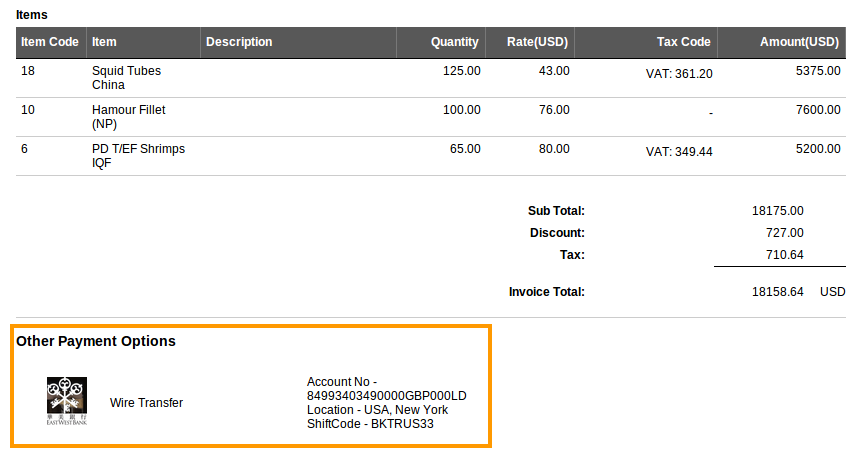Click the ShiftCode BKTRUS33 text
Image resolution: width=858 pixels, height=464 pixels.
(370, 424)
